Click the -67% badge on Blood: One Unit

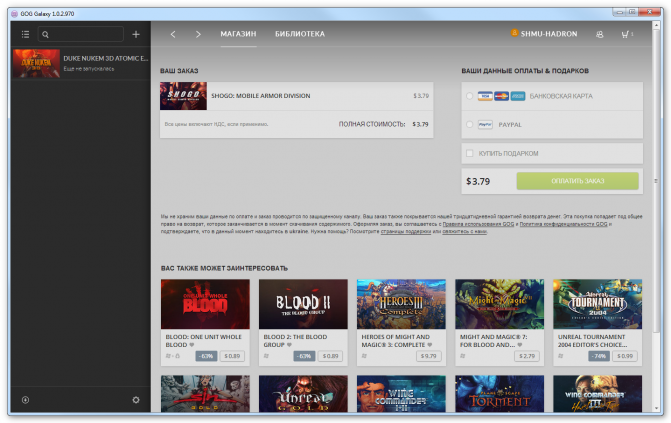206,356
